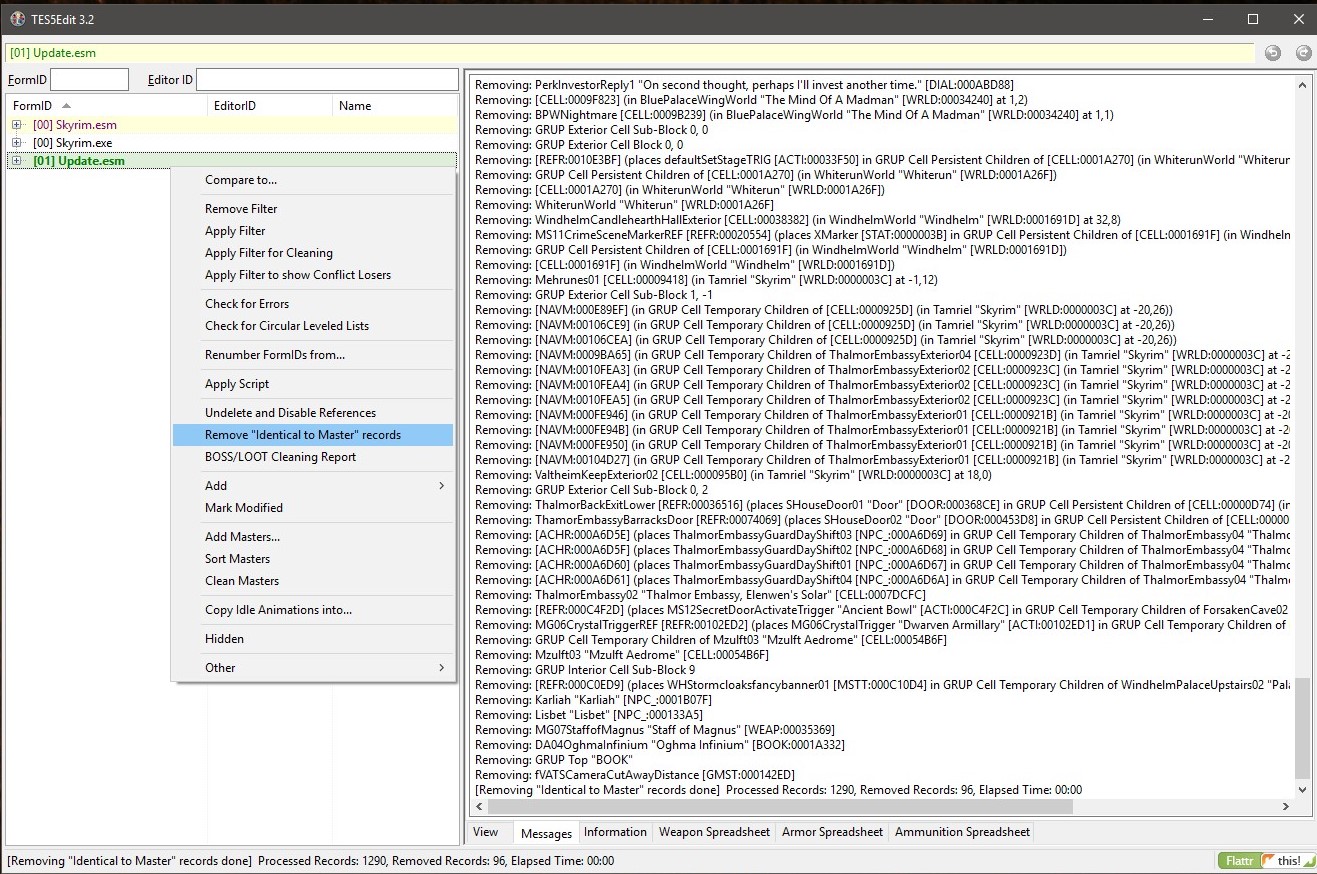Open the Other submenu

(313, 668)
